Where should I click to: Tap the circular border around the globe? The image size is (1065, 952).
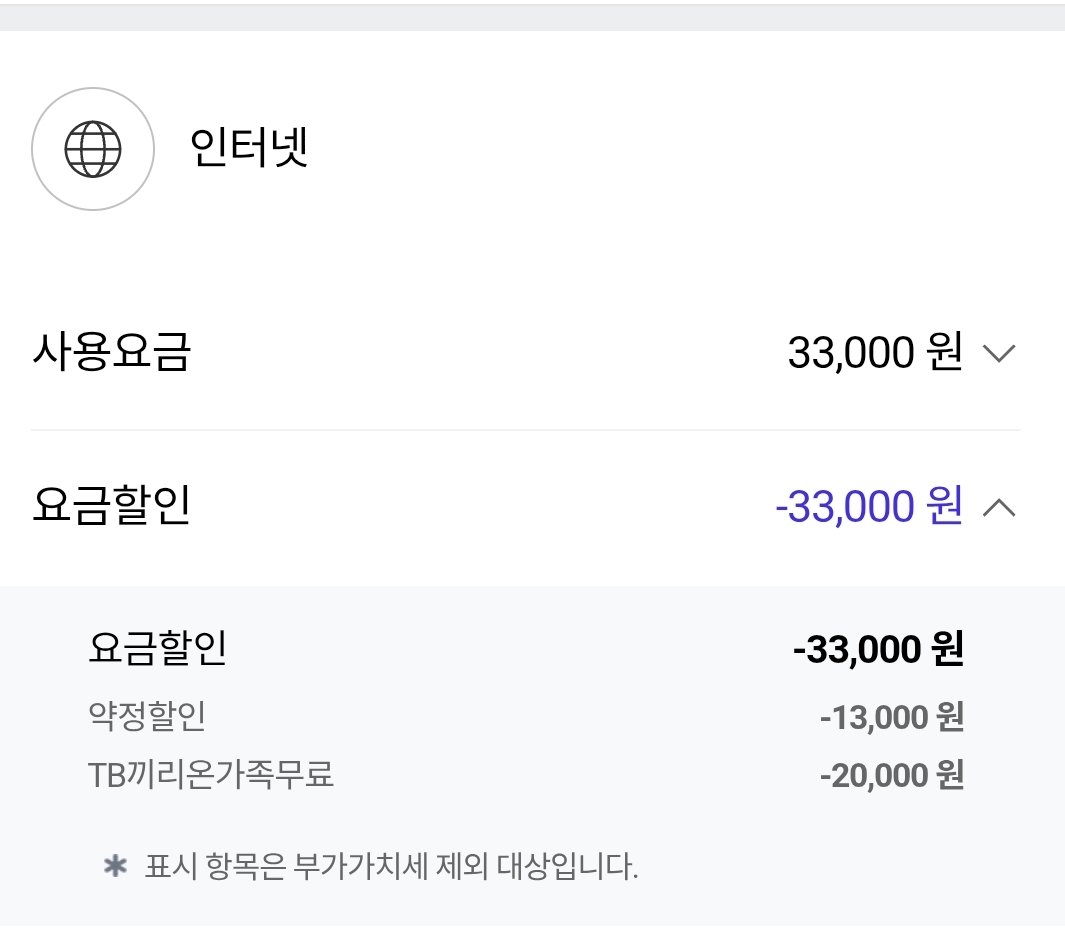click(93, 89)
